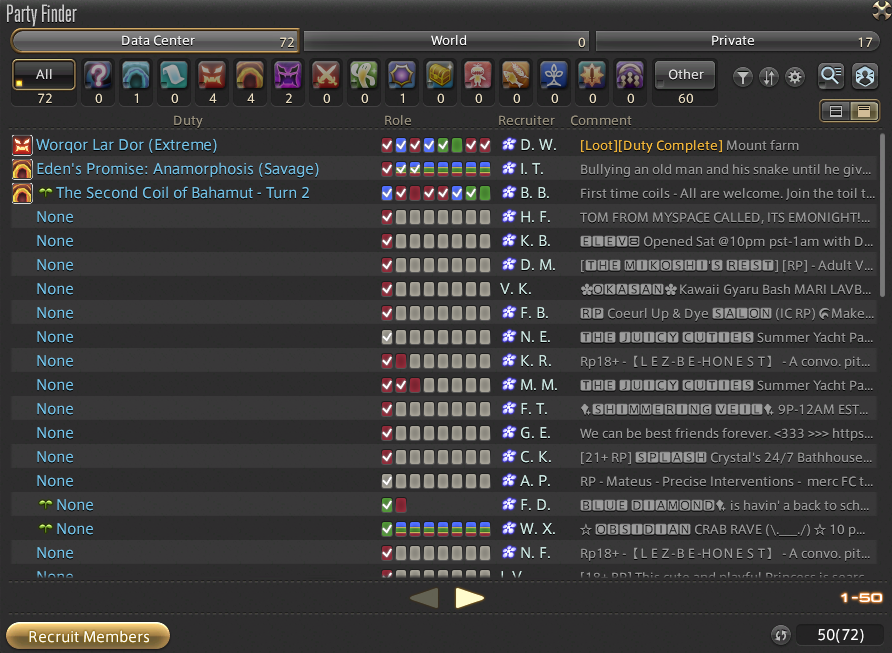Select the Other category button

pyautogui.click(x=685, y=75)
